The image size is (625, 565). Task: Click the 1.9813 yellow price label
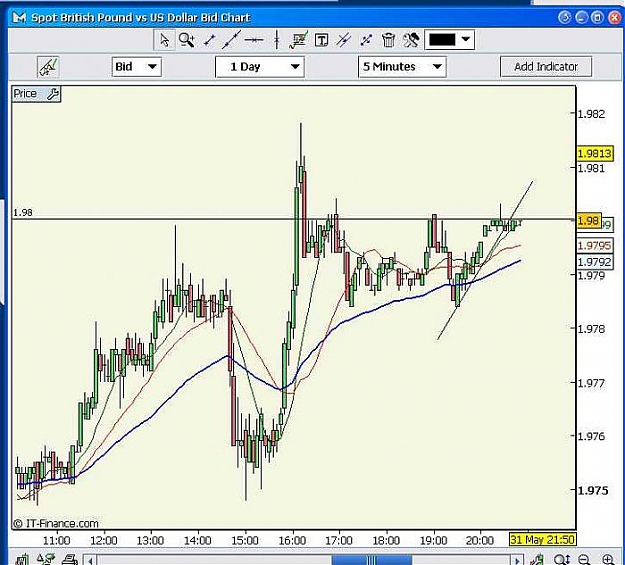[594, 153]
